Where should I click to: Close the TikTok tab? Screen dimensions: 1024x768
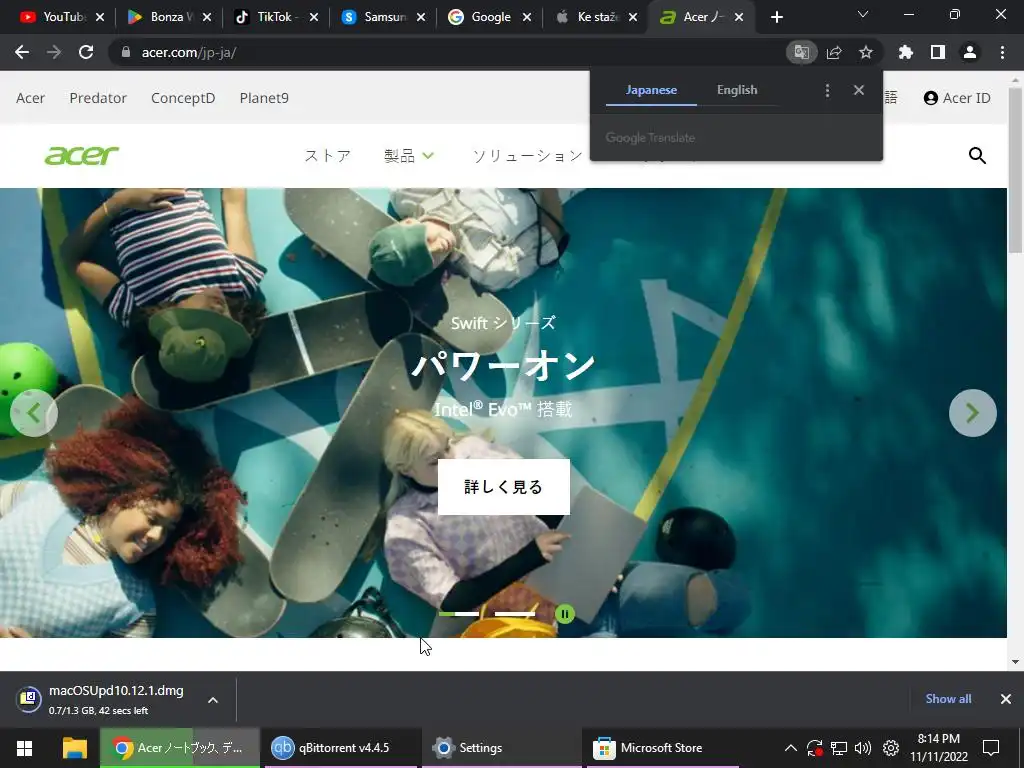[314, 17]
